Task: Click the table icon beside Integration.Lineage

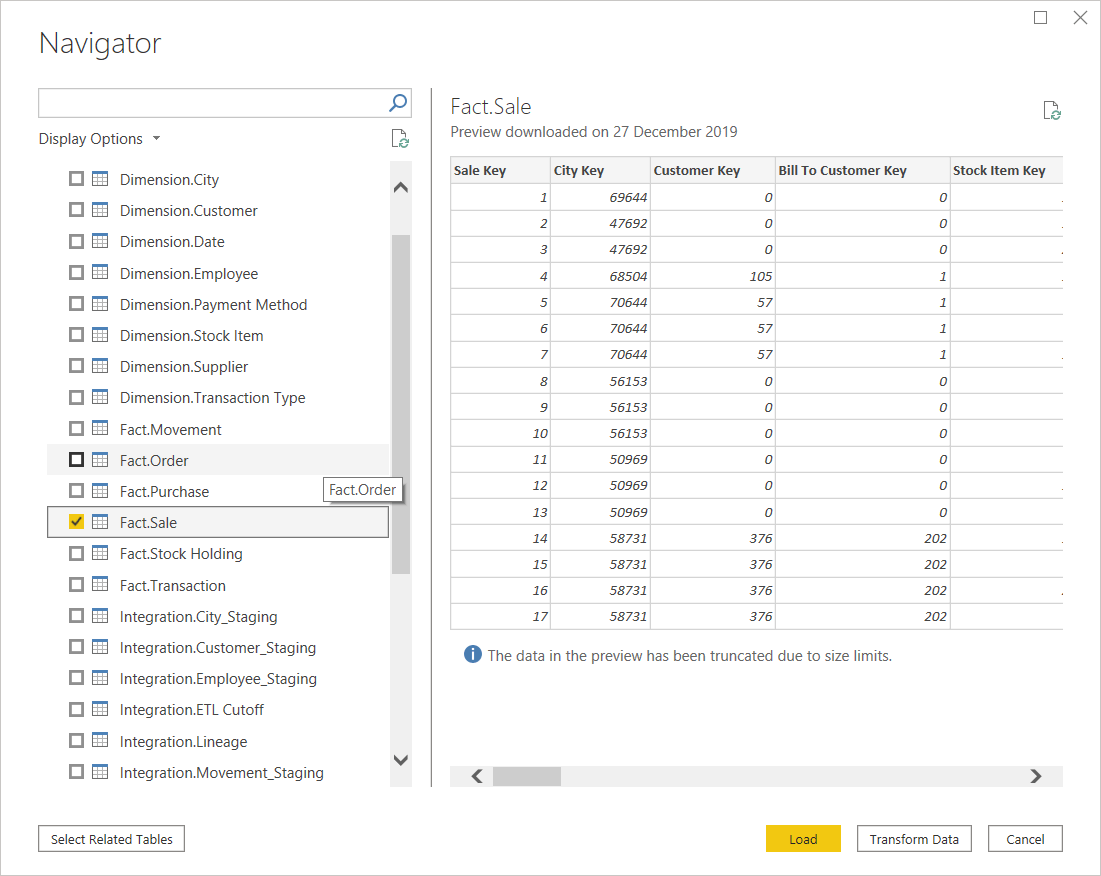Action: (x=101, y=741)
